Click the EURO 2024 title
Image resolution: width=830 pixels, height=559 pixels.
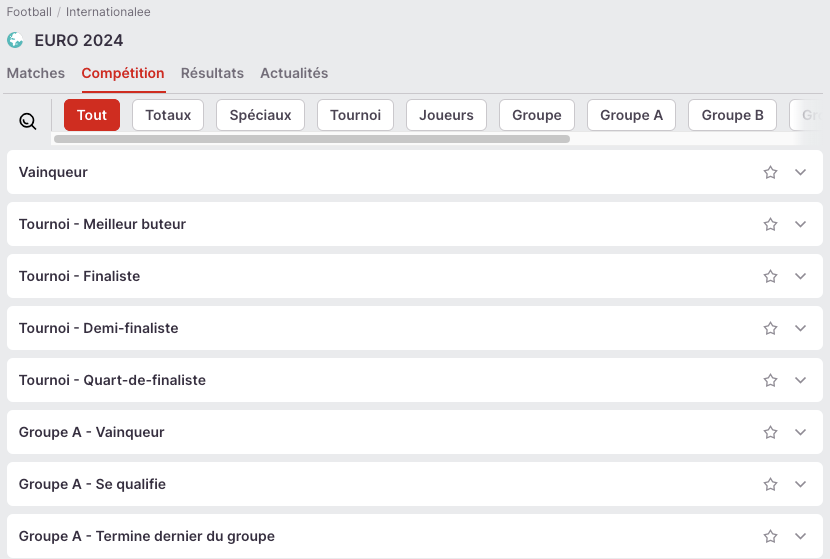pyautogui.click(x=79, y=40)
